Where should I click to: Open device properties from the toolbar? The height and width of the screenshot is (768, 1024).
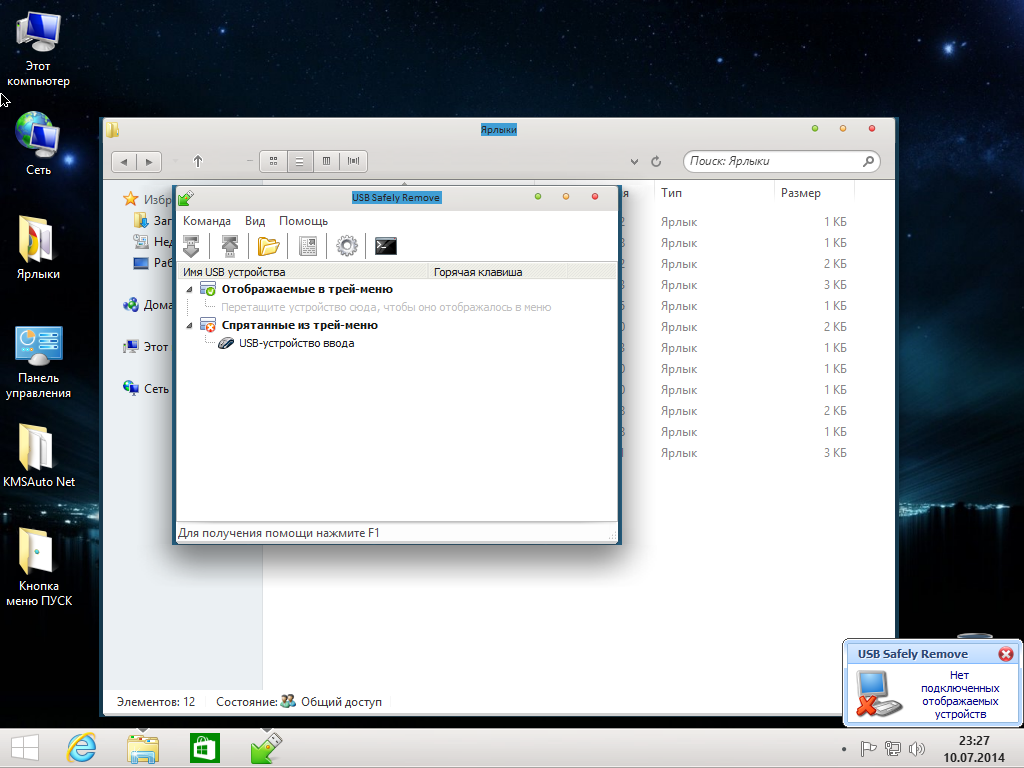(x=308, y=246)
